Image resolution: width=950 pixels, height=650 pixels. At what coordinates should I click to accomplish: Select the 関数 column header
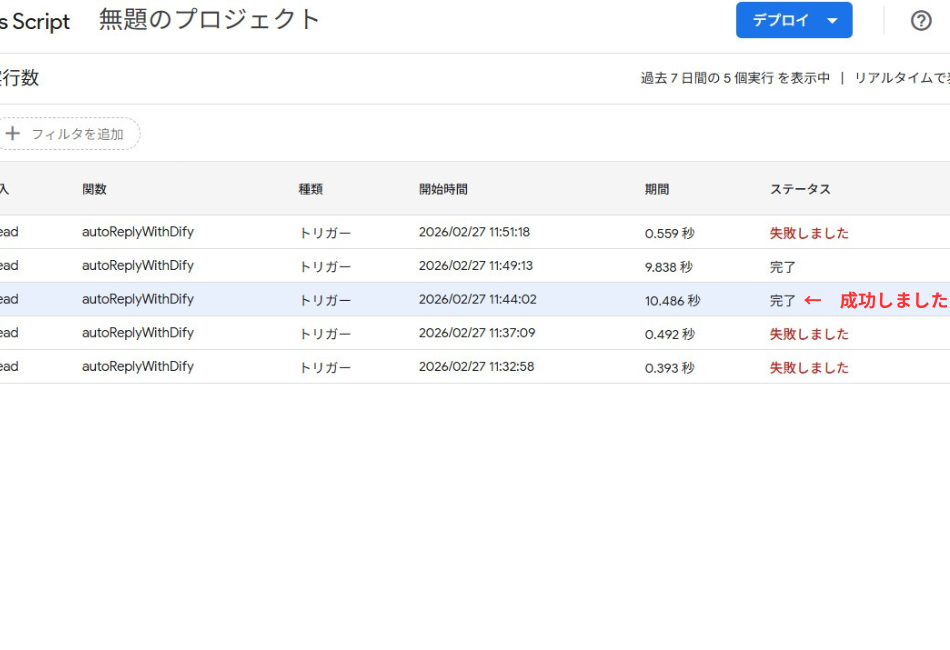[94, 189]
